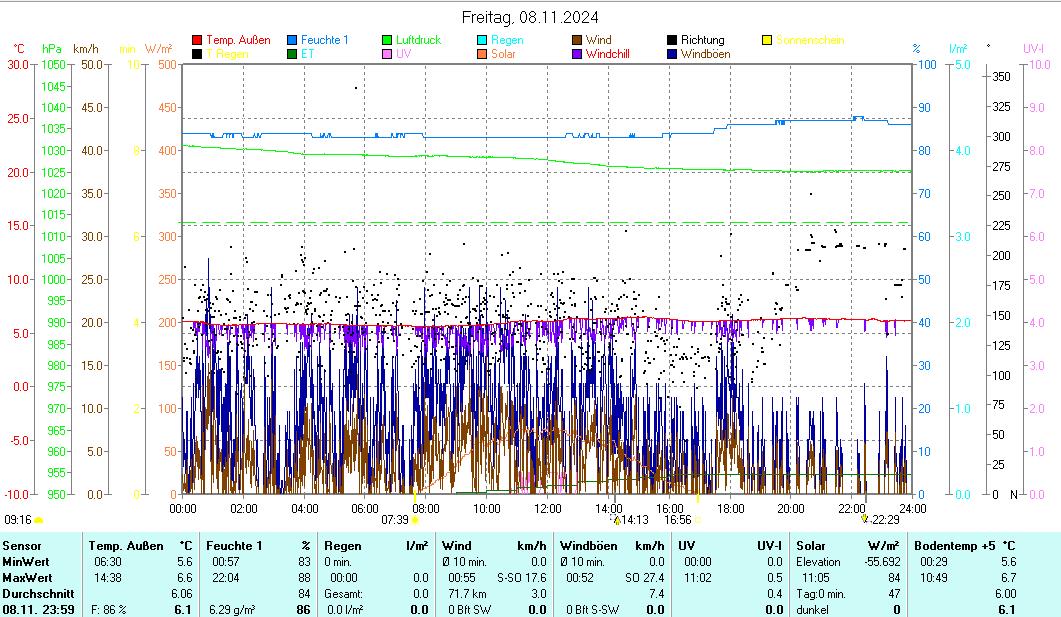Click the 07:39 sunrise time marker

pos(395,520)
